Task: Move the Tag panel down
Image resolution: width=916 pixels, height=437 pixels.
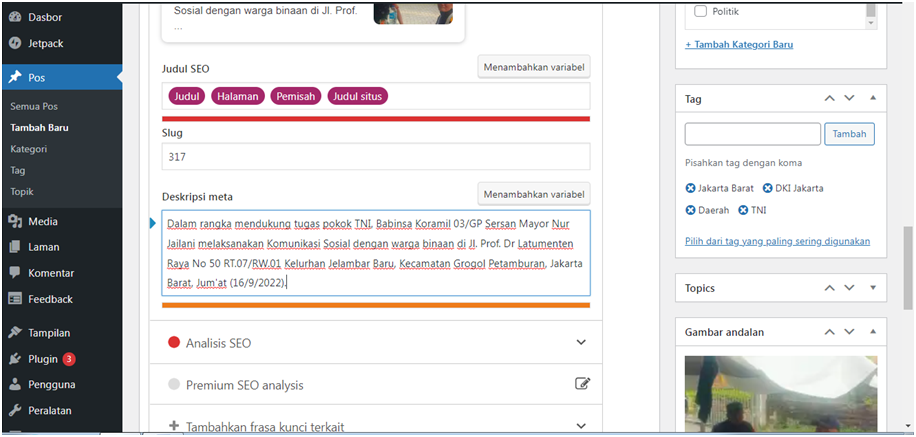Action: (x=849, y=98)
